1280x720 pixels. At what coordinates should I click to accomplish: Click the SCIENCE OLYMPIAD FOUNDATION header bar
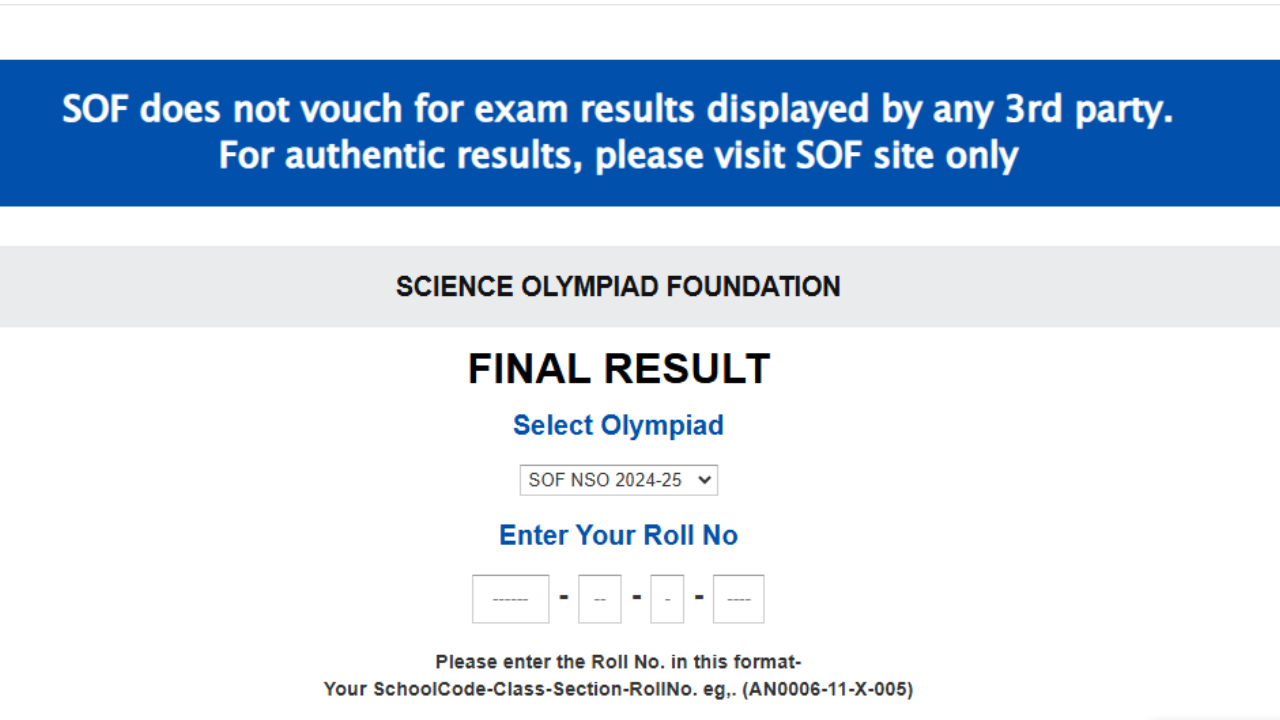(x=618, y=286)
